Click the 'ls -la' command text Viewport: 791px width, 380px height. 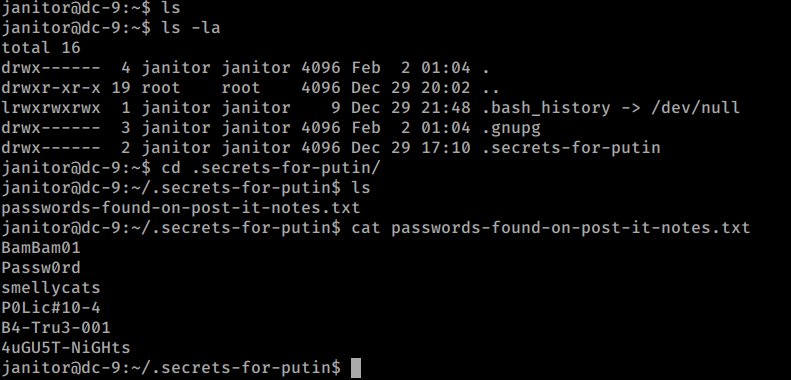tap(191, 28)
